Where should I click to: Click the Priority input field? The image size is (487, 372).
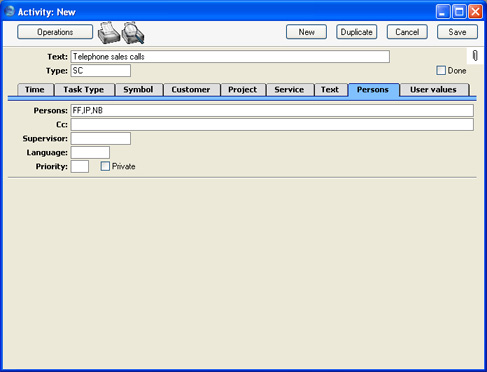click(x=80, y=166)
